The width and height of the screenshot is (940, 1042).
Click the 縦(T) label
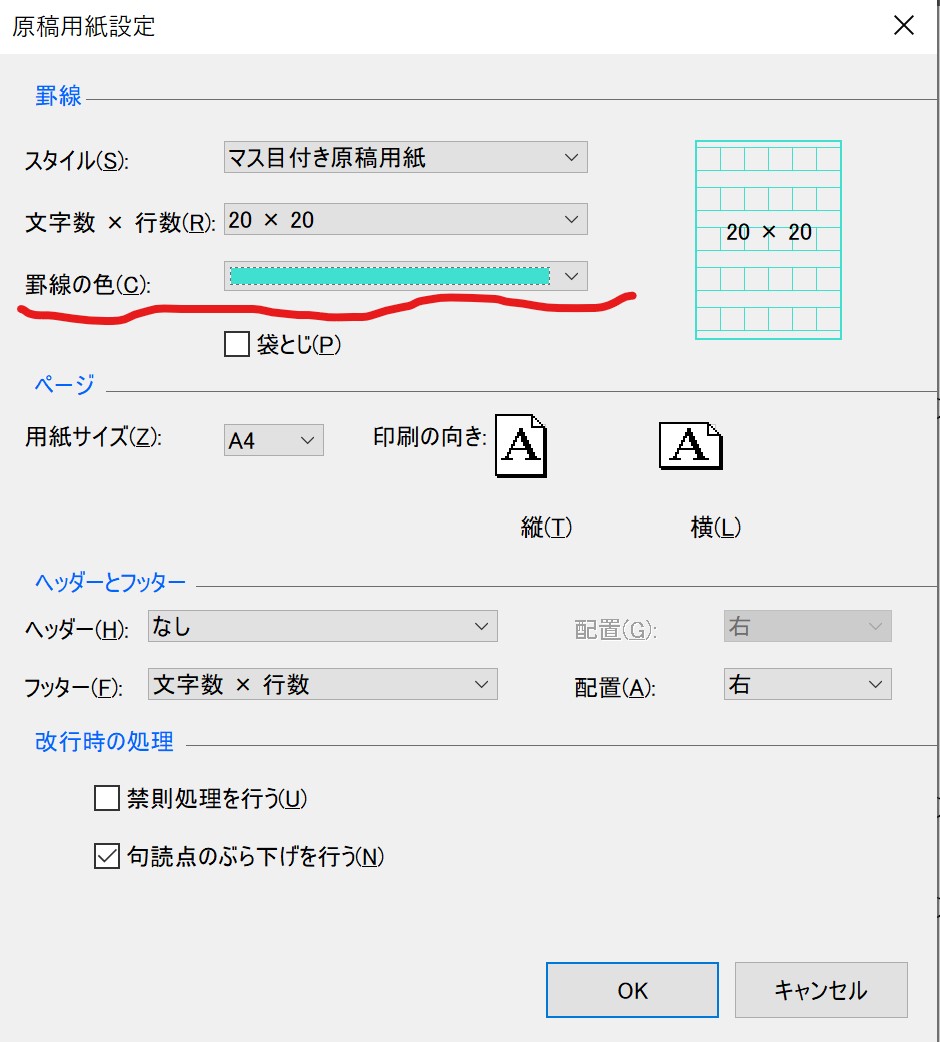click(546, 527)
